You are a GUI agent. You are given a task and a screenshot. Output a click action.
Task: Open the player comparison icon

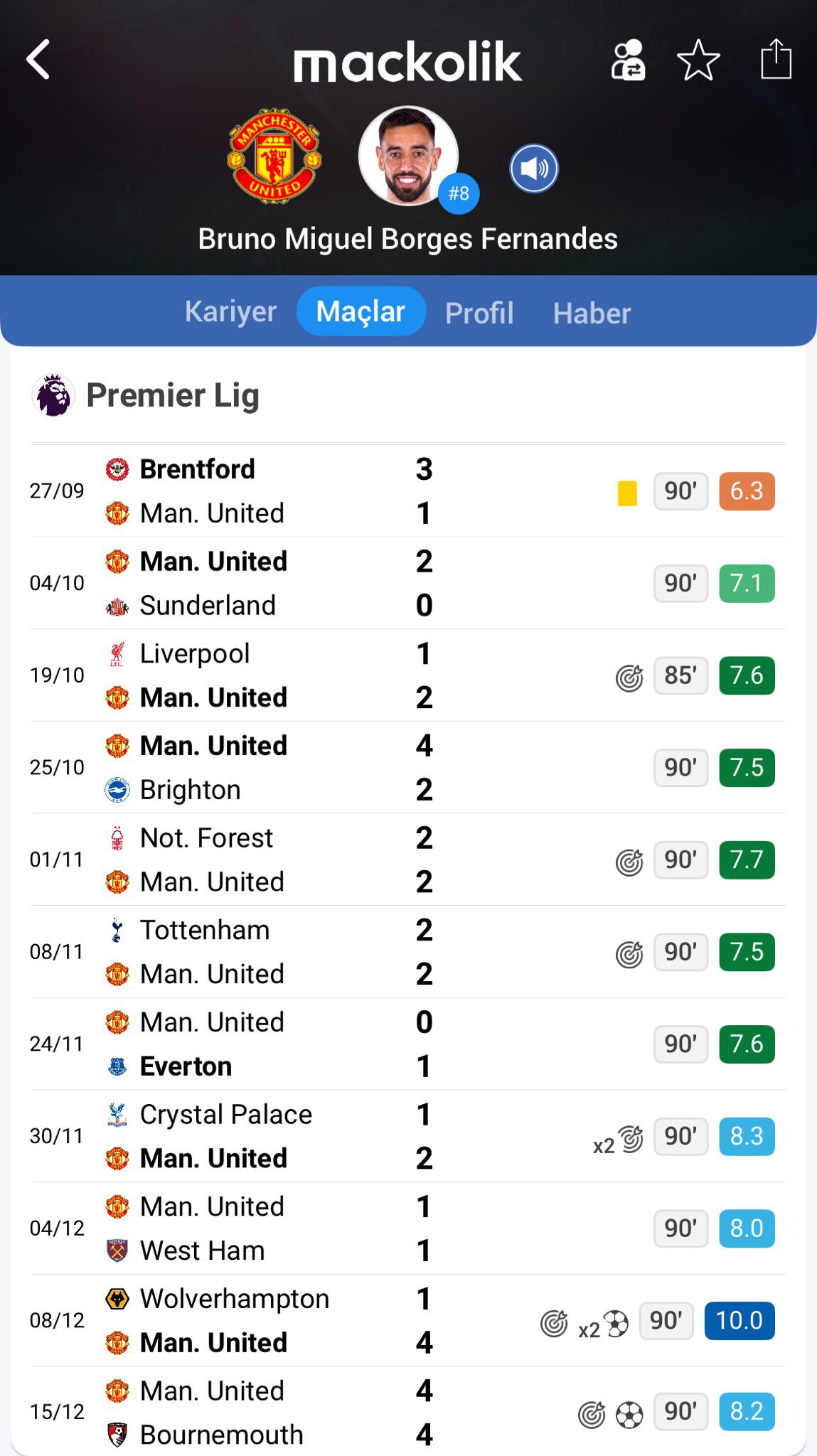pos(628,60)
